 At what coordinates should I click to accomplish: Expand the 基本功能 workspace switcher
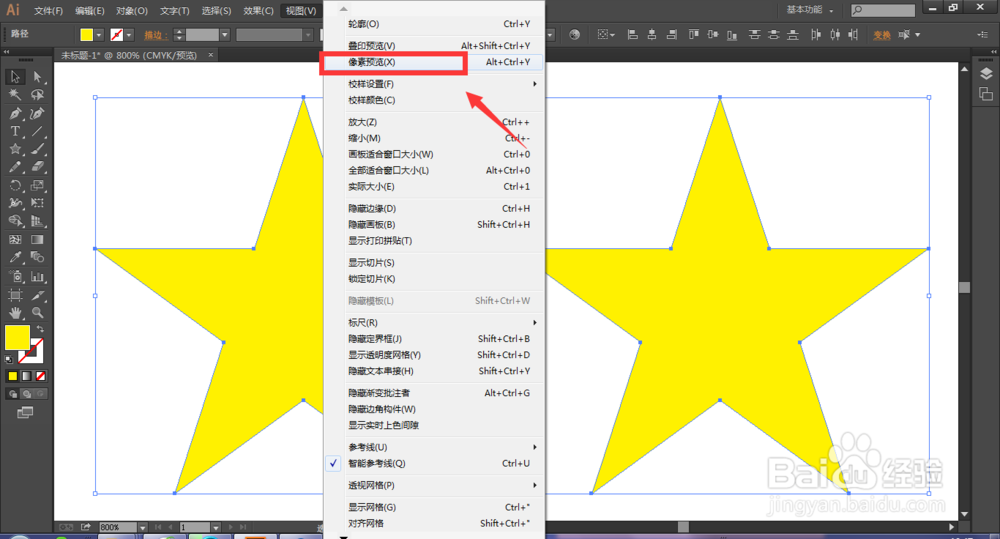(x=810, y=10)
